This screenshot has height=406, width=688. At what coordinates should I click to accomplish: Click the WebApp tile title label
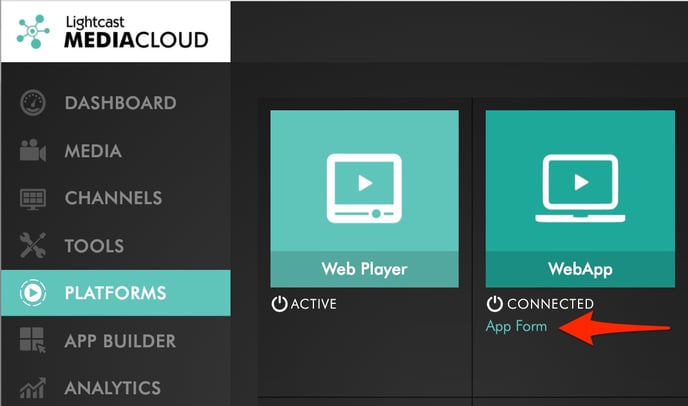pyautogui.click(x=580, y=269)
